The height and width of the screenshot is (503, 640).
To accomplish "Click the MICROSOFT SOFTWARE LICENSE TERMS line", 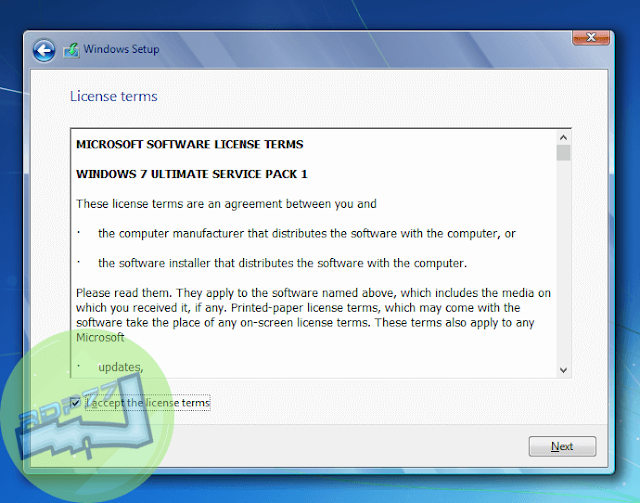I will click(190, 145).
